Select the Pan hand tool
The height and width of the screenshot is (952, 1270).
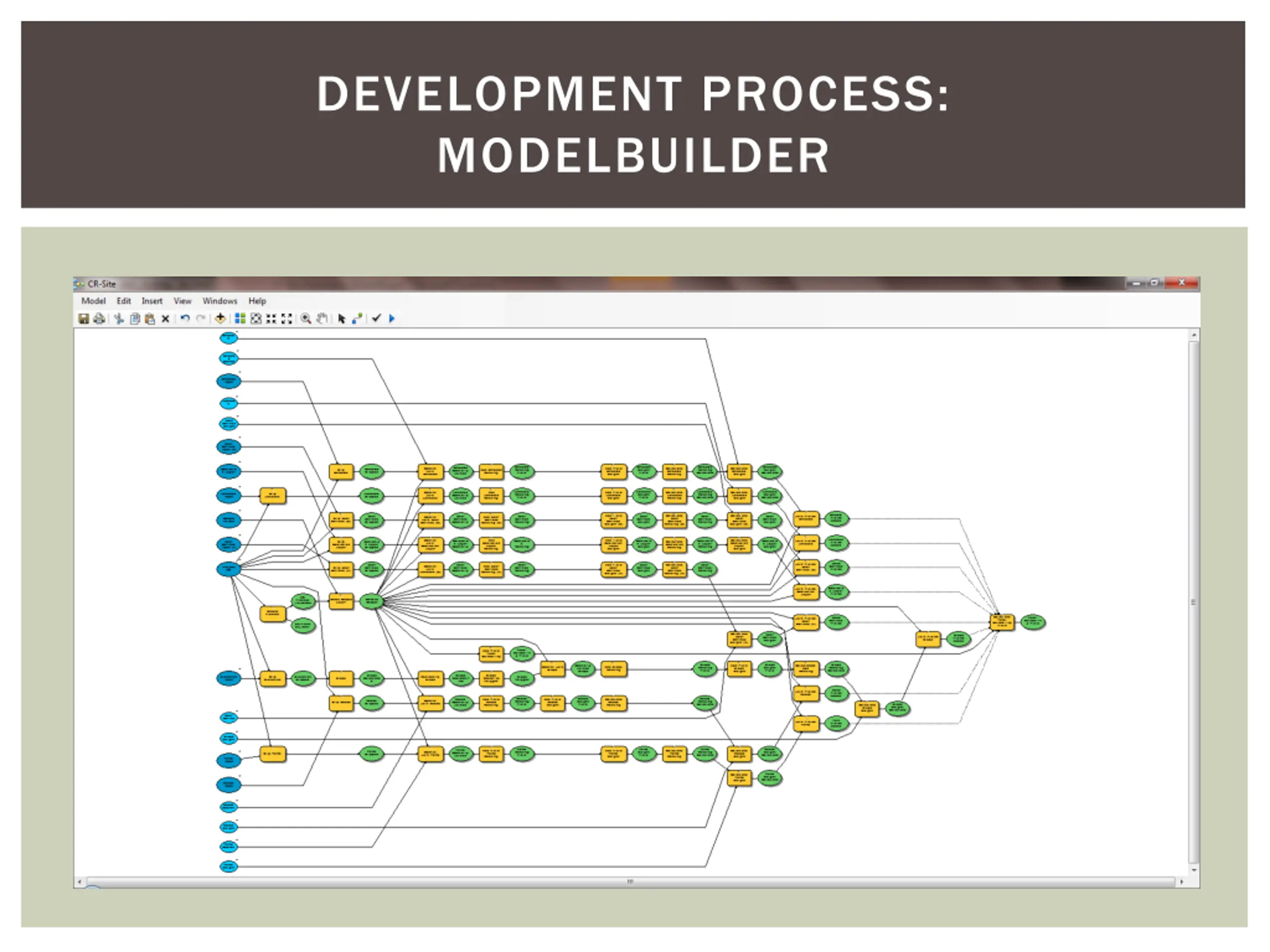[322, 318]
